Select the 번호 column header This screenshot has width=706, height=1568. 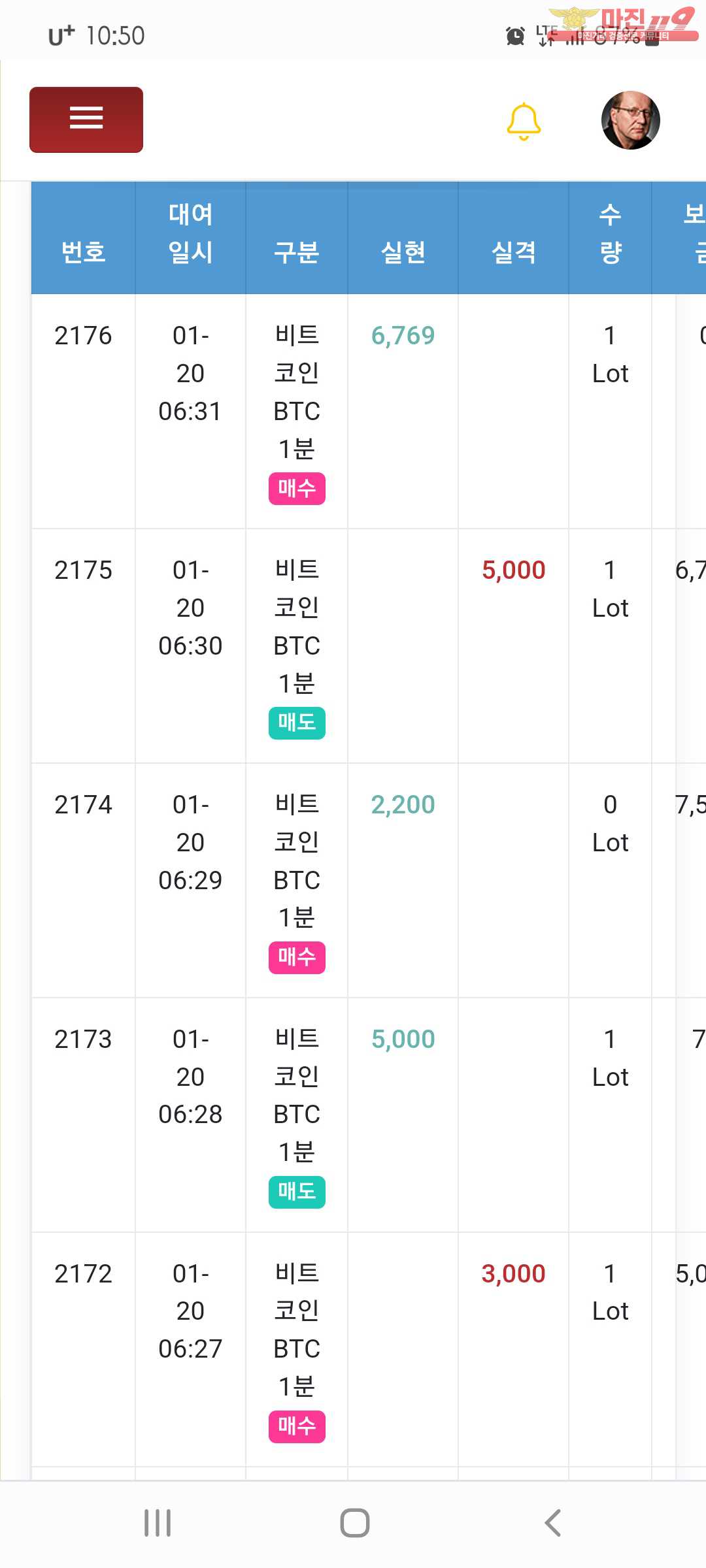point(83,252)
